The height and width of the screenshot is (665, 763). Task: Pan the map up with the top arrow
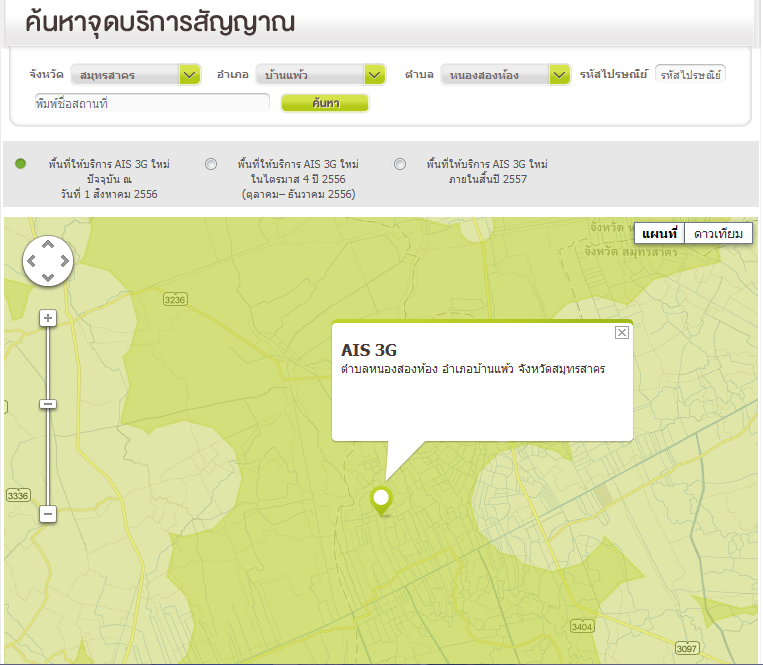click(48, 245)
